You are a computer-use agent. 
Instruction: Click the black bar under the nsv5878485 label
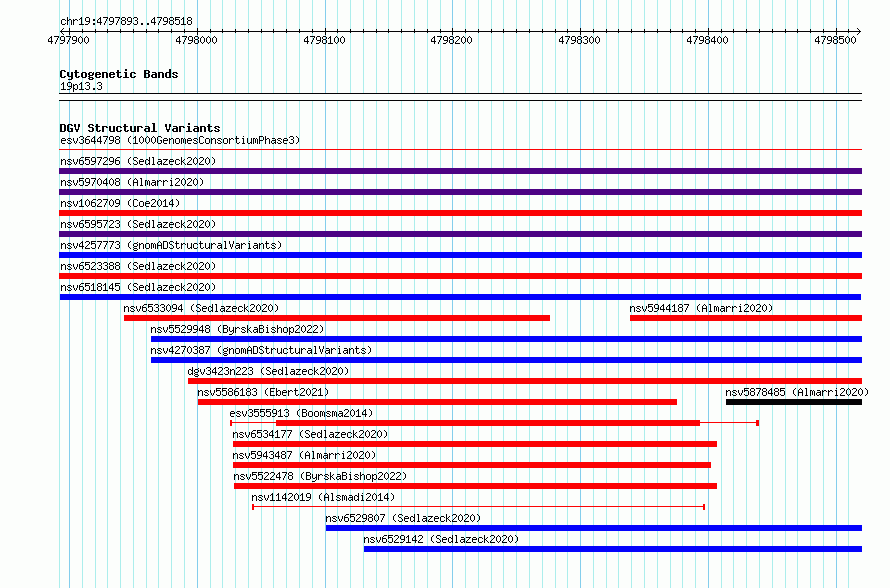point(794,402)
